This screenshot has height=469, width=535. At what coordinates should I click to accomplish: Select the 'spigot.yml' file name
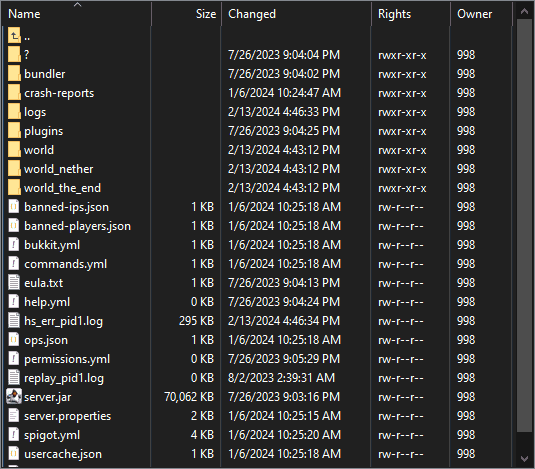tap(52, 435)
